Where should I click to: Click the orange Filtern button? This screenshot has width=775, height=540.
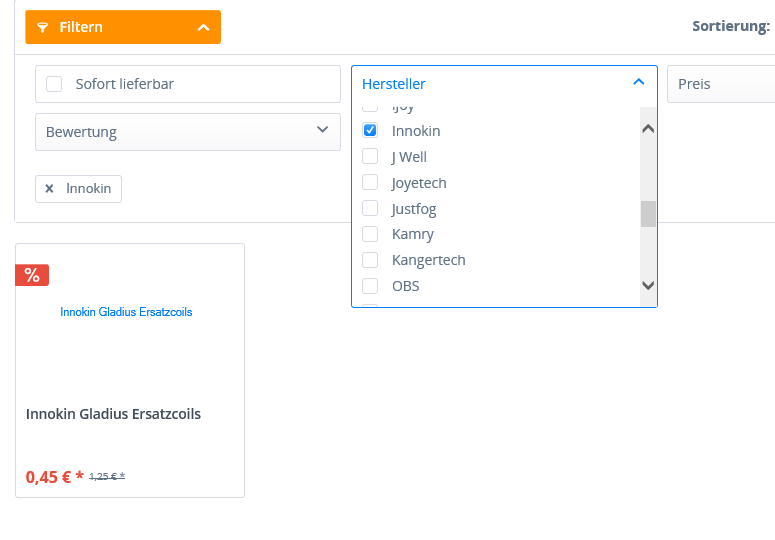[123, 27]
